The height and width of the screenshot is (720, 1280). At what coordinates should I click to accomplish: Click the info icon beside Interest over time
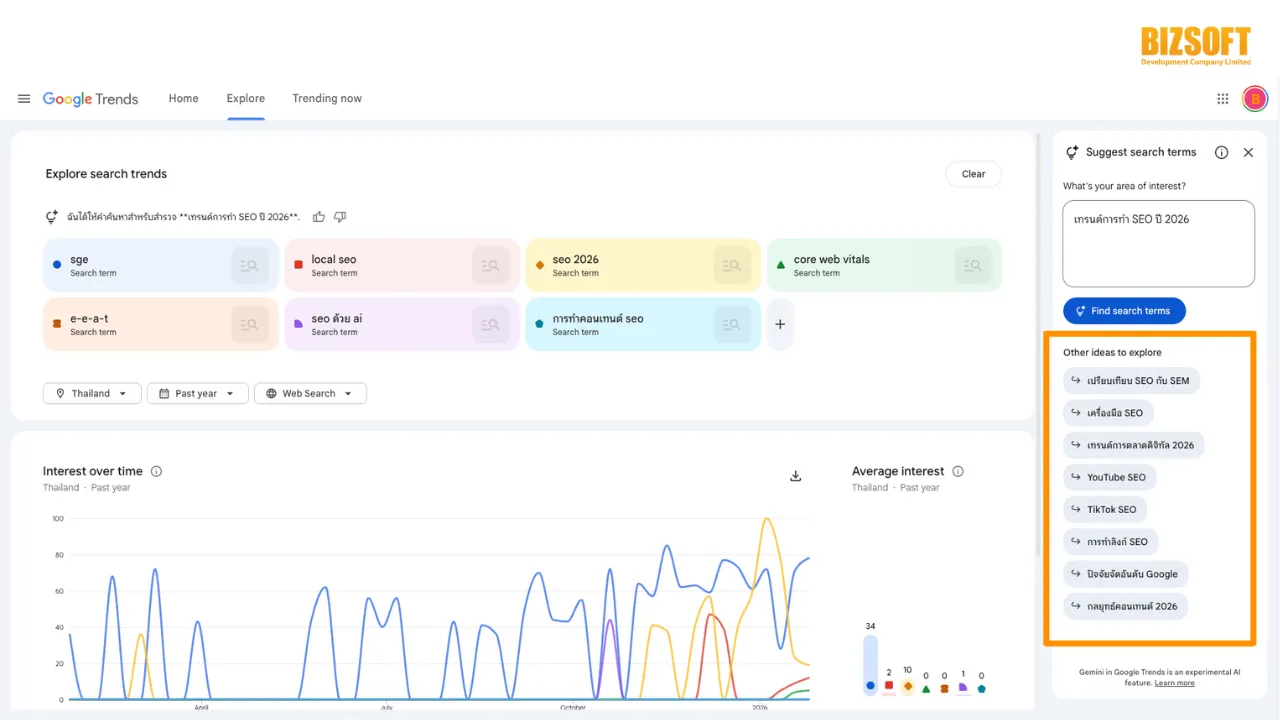pyautogui.click(x=156, y=471)
